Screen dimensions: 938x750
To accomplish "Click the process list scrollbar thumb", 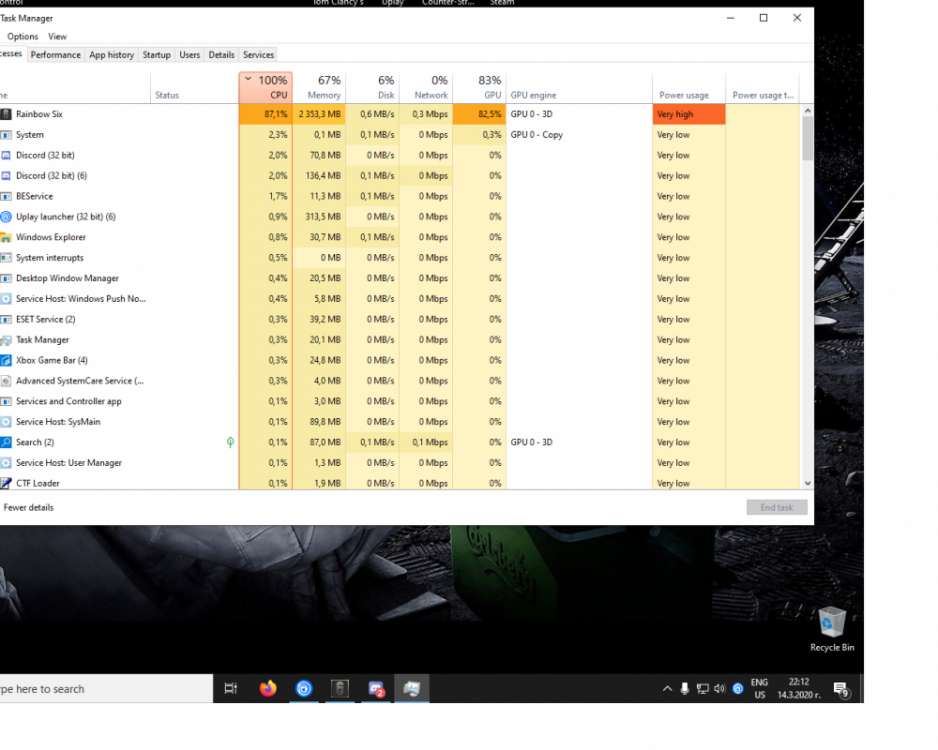I will [x=807, y=138].
